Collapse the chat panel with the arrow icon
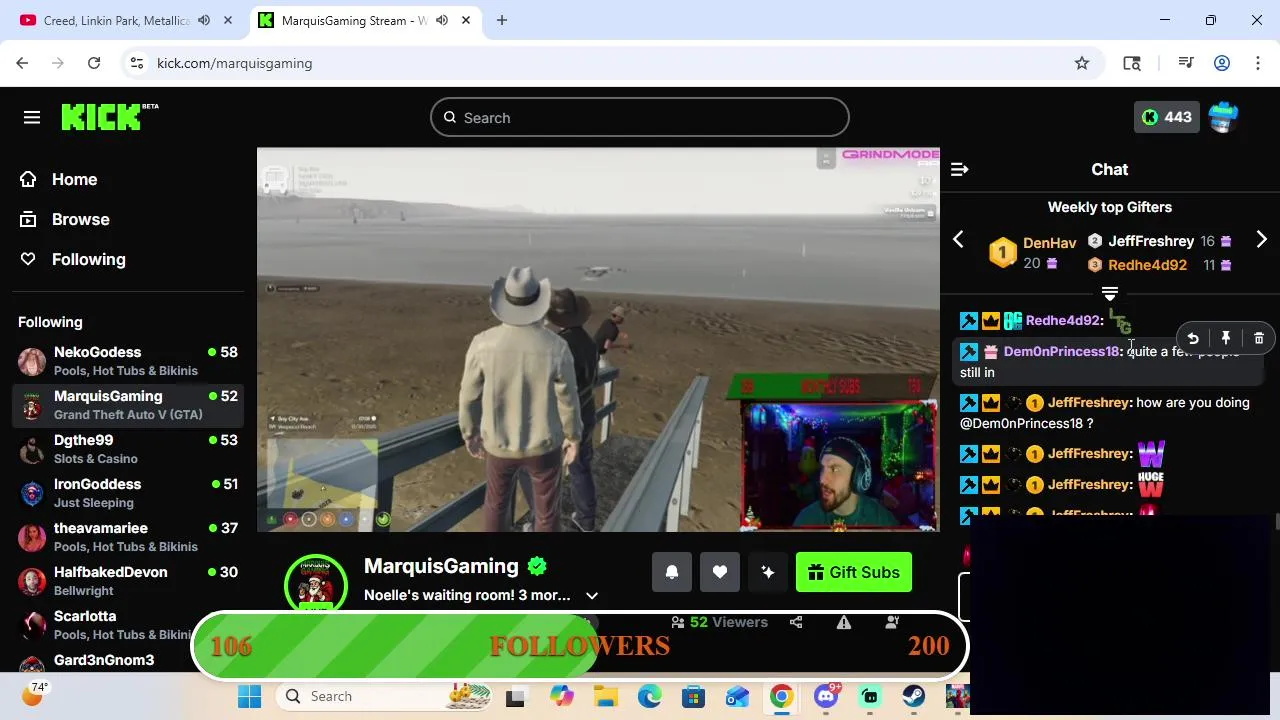Viewport: 1280px width, 720px height. pyautogui.click(x=959, y=170)
